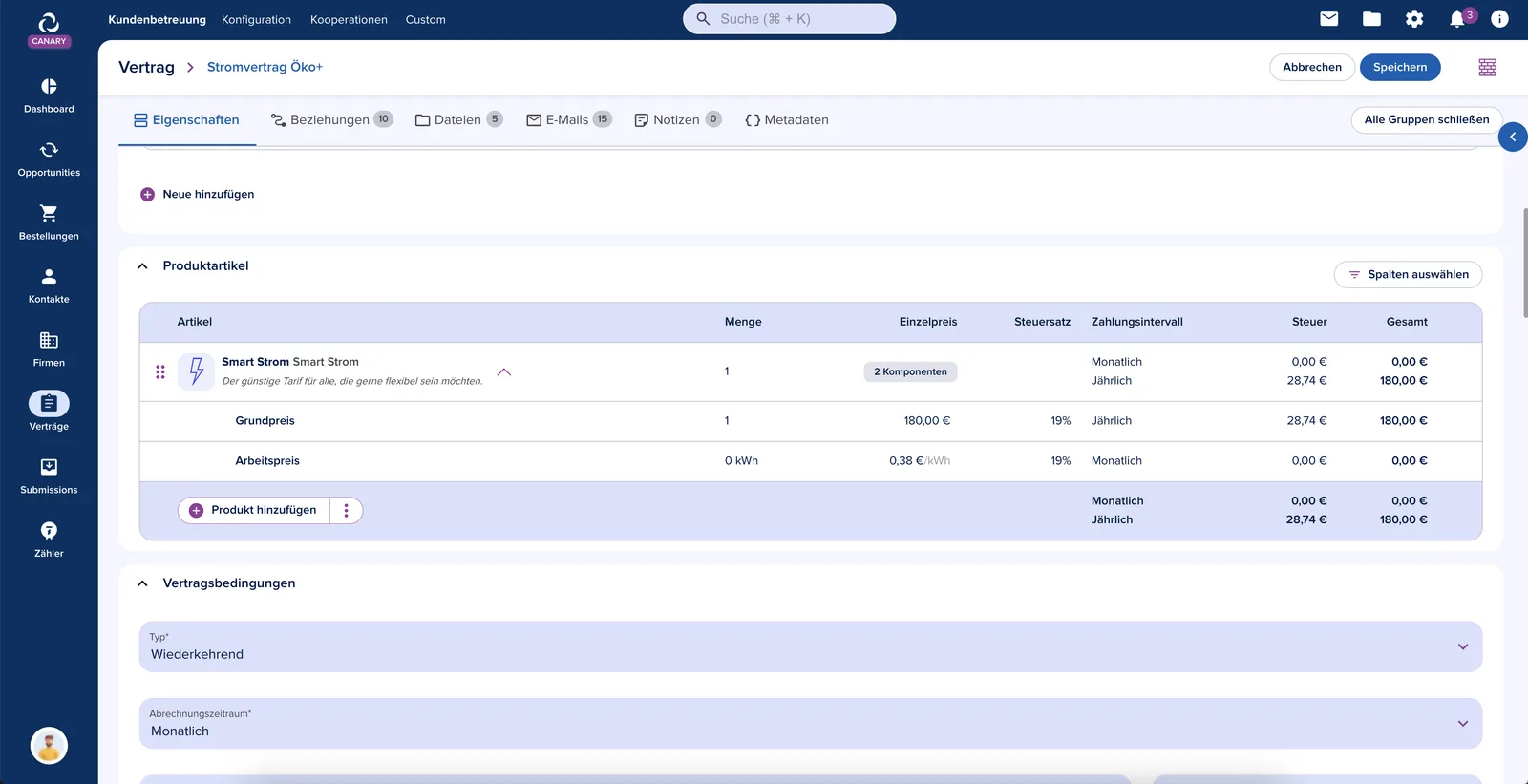1528x784 pixels.
Task: Click the Menge column header
Action: tap(743, 322)
